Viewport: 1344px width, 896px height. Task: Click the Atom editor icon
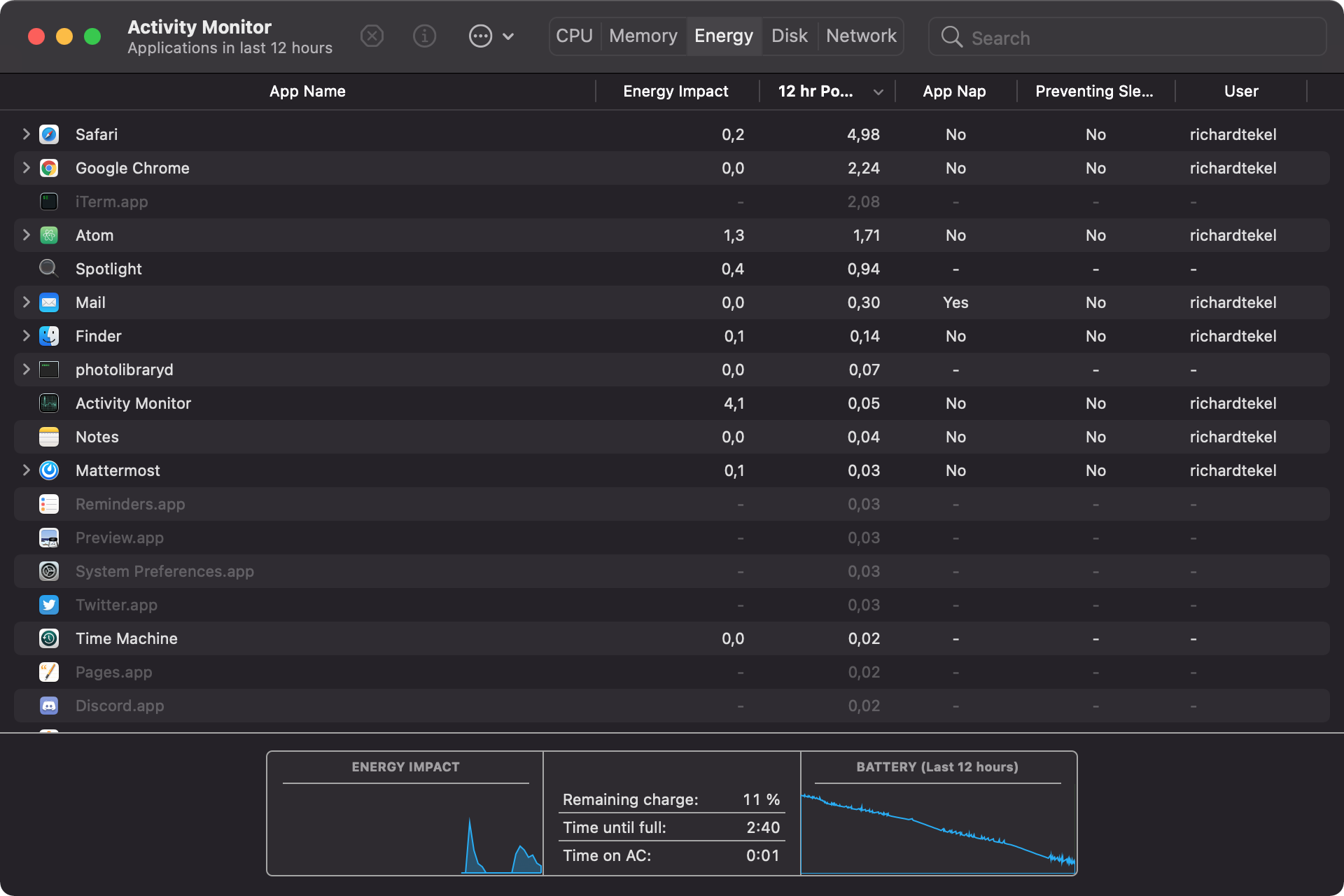[49, 235]
